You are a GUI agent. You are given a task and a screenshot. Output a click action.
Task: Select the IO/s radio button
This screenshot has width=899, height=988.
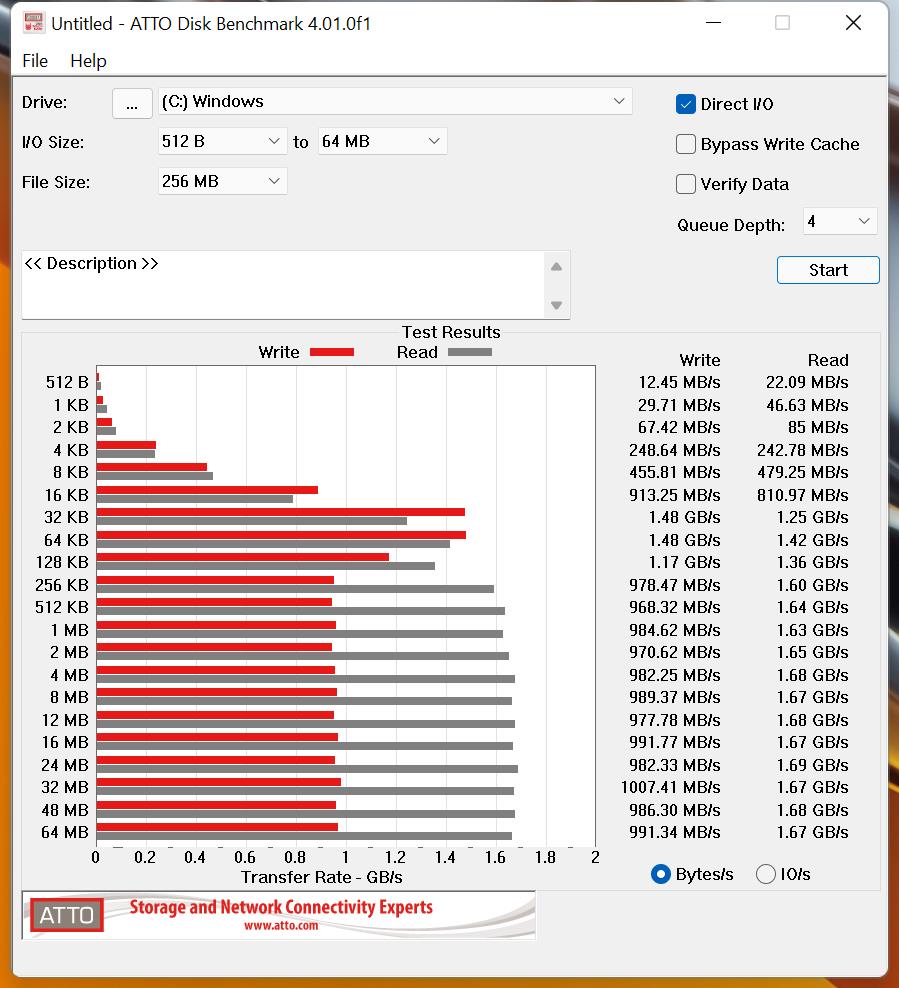tap(765, 874)
